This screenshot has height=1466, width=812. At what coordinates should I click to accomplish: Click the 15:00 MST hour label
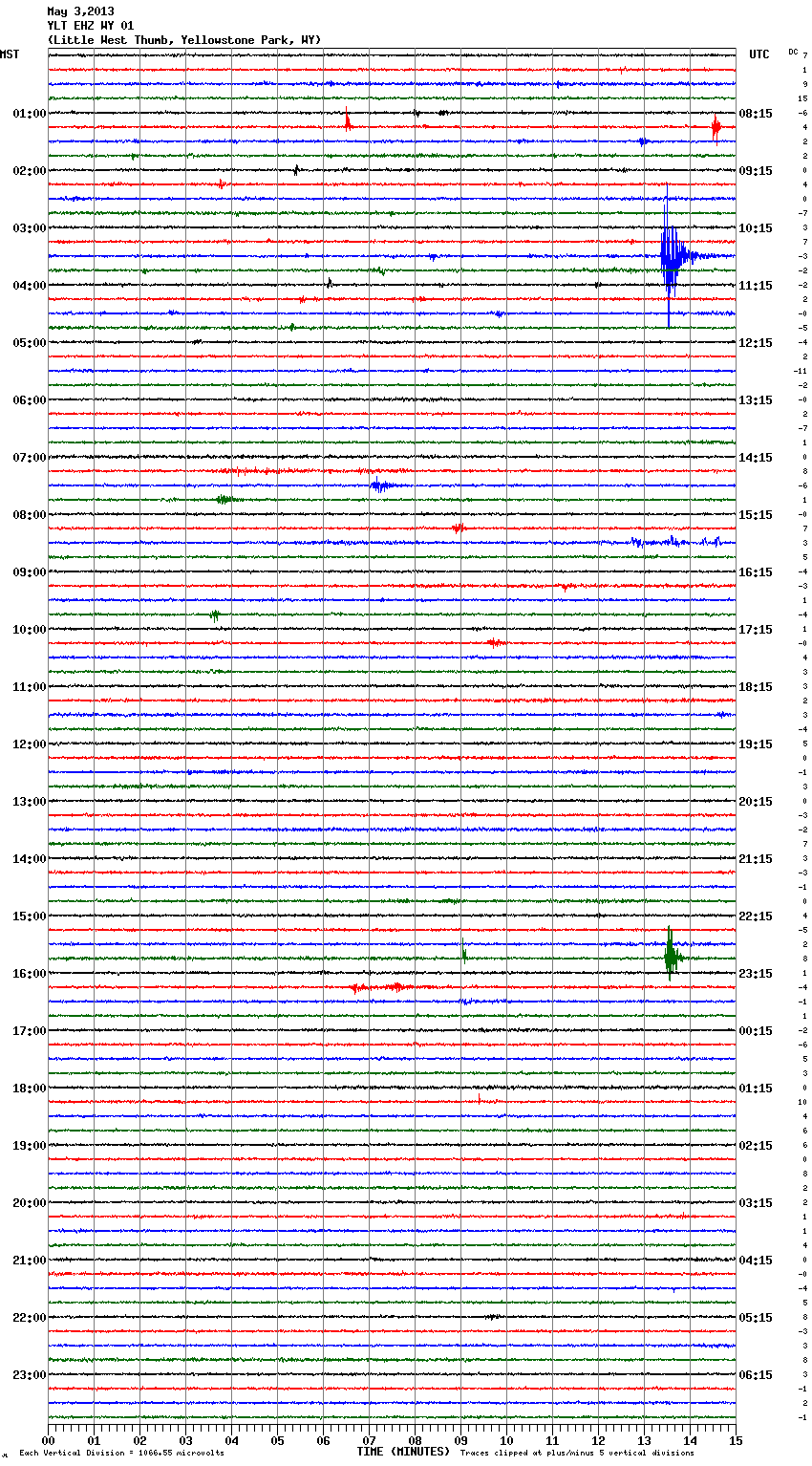click(30, 916)
